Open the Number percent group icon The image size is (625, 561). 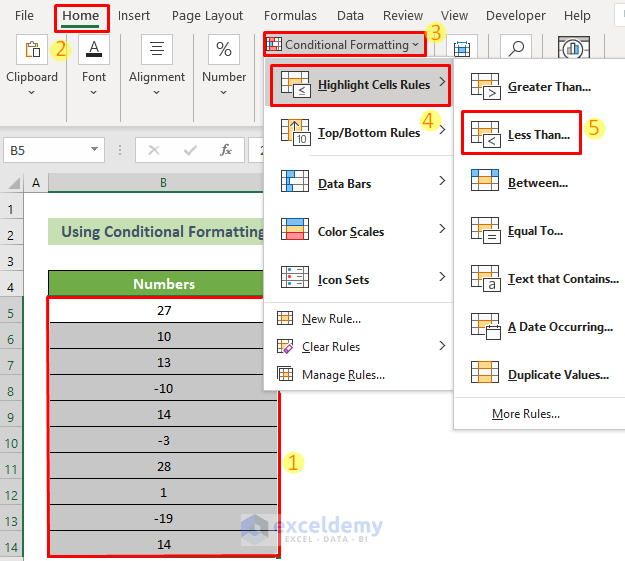224,49
